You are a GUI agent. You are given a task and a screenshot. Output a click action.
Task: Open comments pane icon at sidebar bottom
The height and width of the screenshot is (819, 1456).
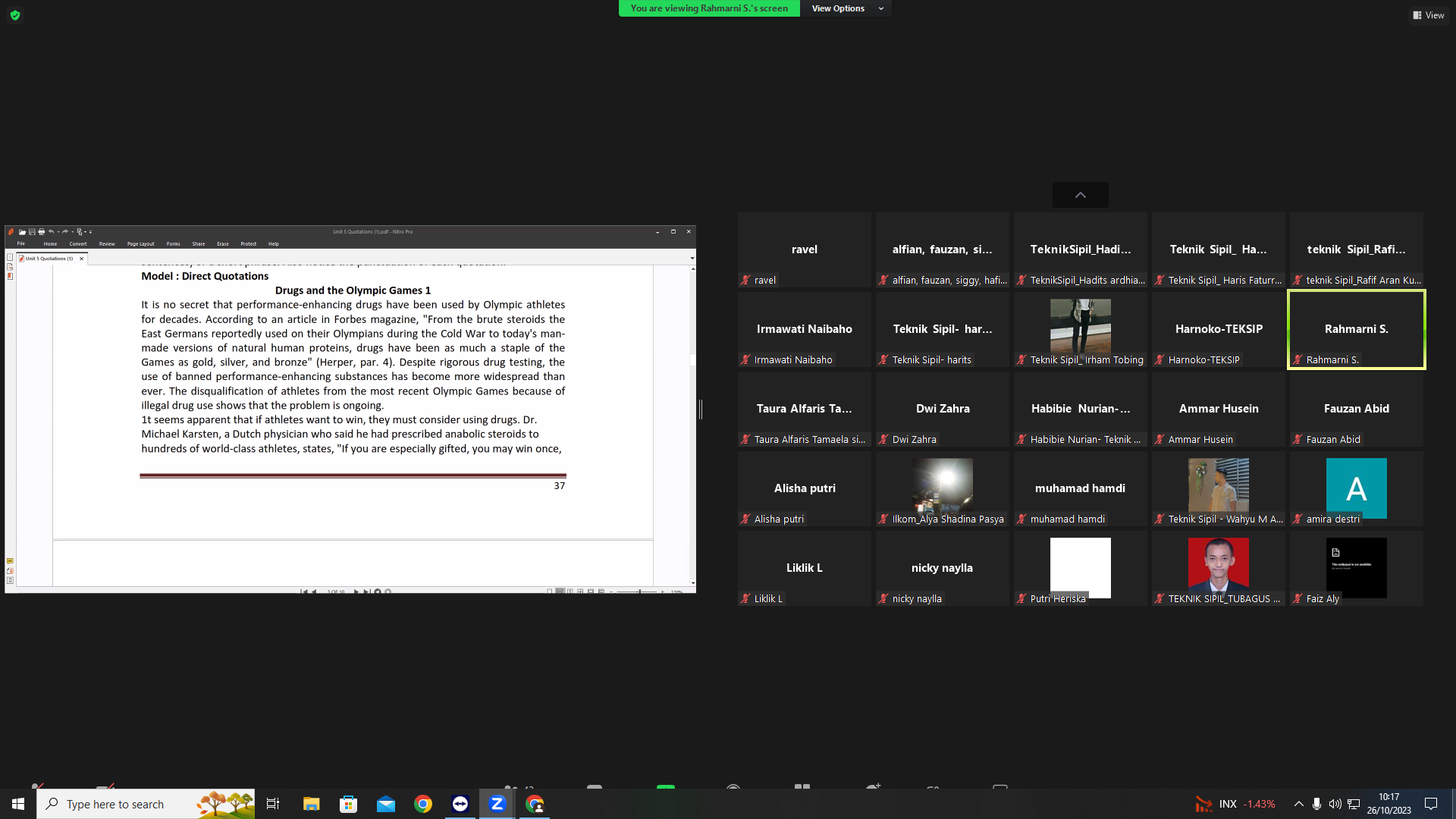[10, 561]
